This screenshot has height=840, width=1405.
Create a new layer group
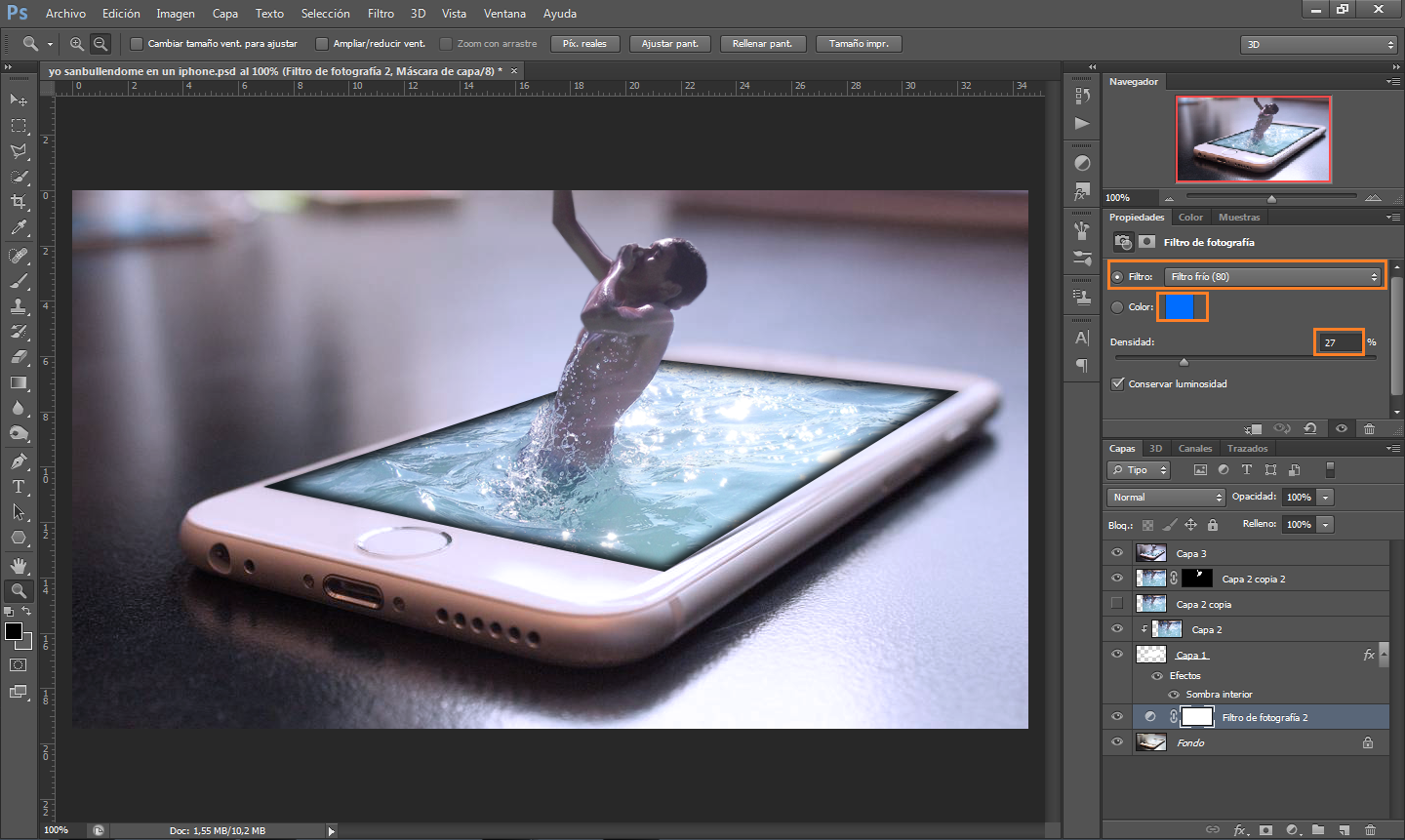pos(1318,830)
